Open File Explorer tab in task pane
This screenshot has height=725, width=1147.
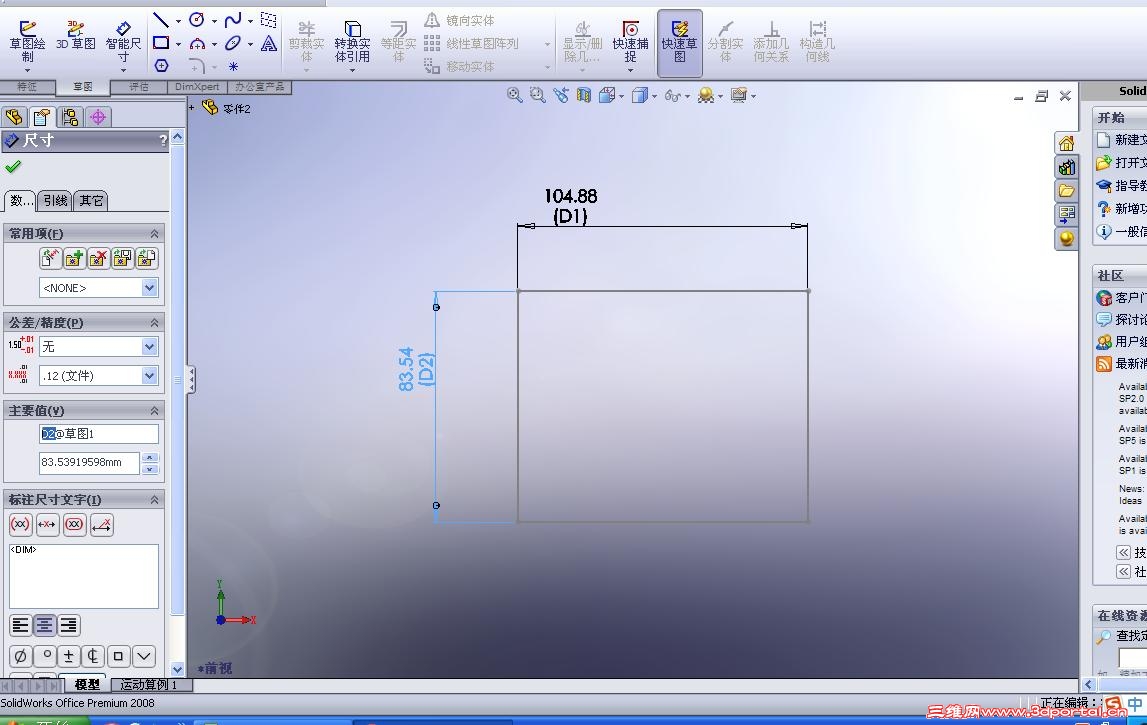pos(1067,191)
